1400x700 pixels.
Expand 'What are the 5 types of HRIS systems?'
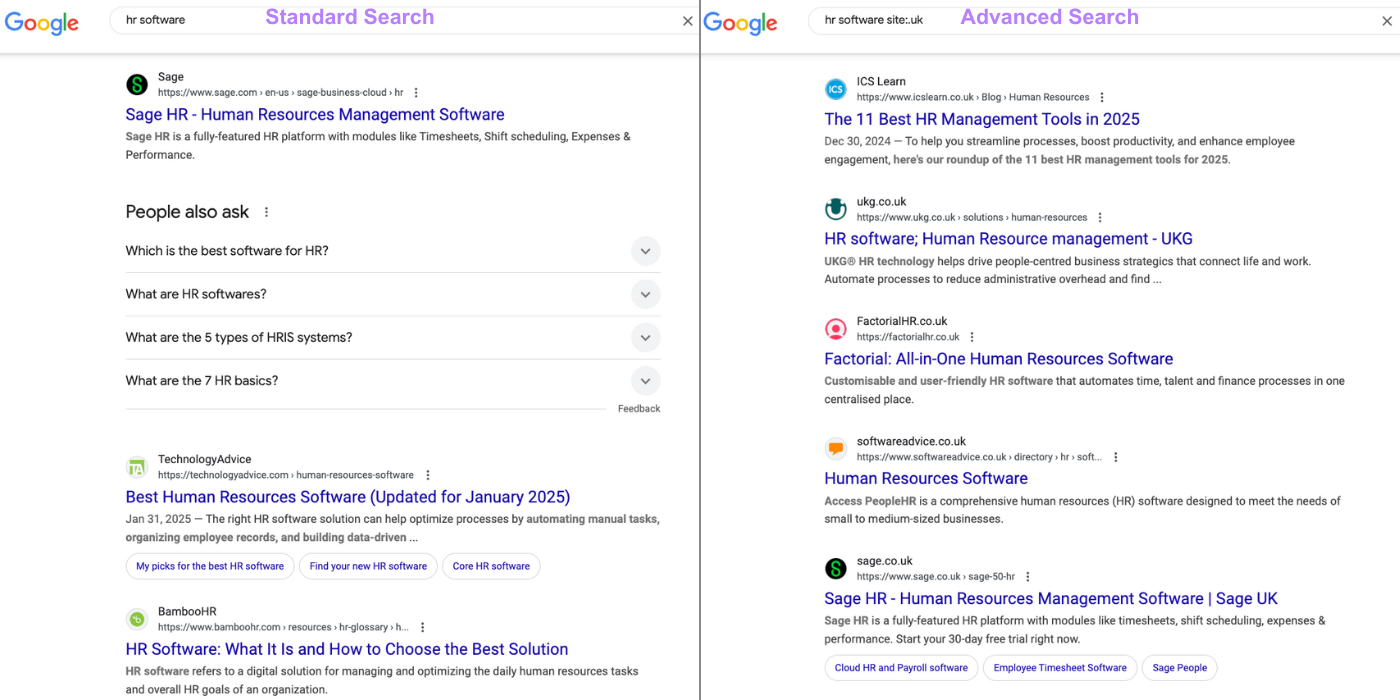click(x=645, y=337)
